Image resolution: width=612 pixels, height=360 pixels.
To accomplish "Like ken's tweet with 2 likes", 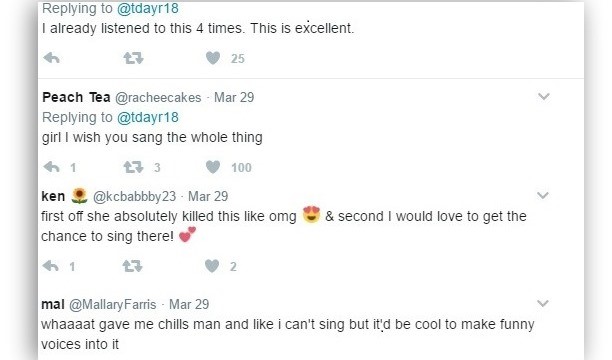I will [x=212, y=266].
